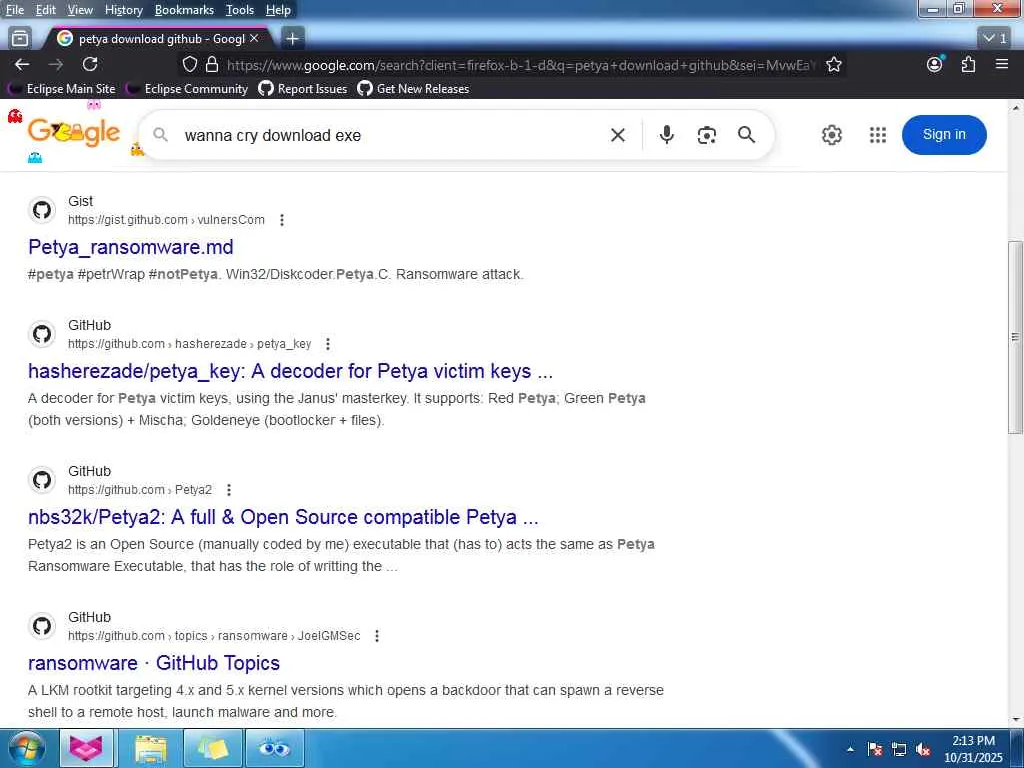The width and height of the screenshot is (1024, 768).
Task: Submit search with magnifier button
Action: pos(746,135)
